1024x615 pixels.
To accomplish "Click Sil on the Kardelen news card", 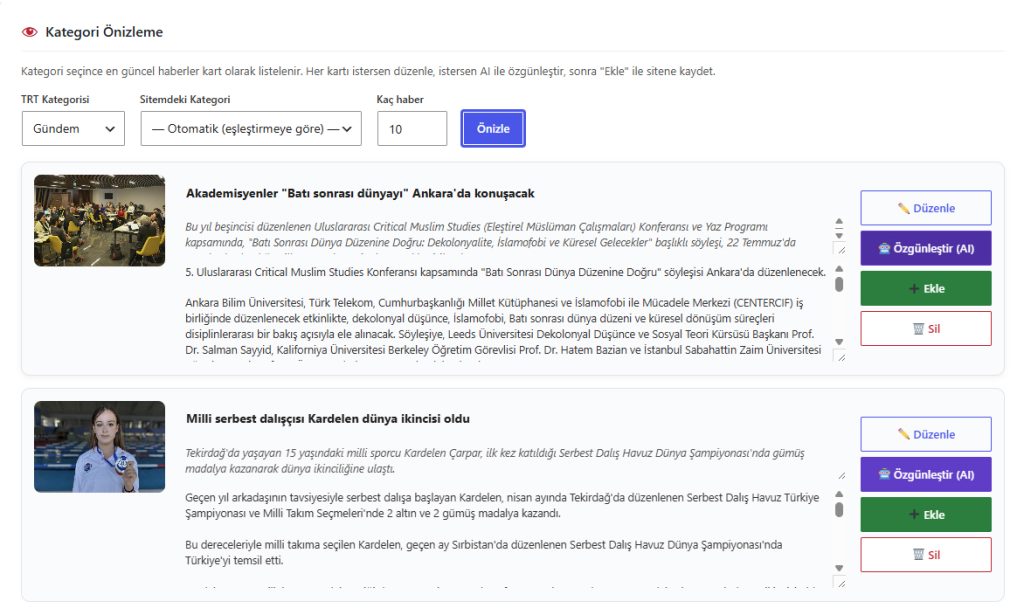I will [925, 555].
